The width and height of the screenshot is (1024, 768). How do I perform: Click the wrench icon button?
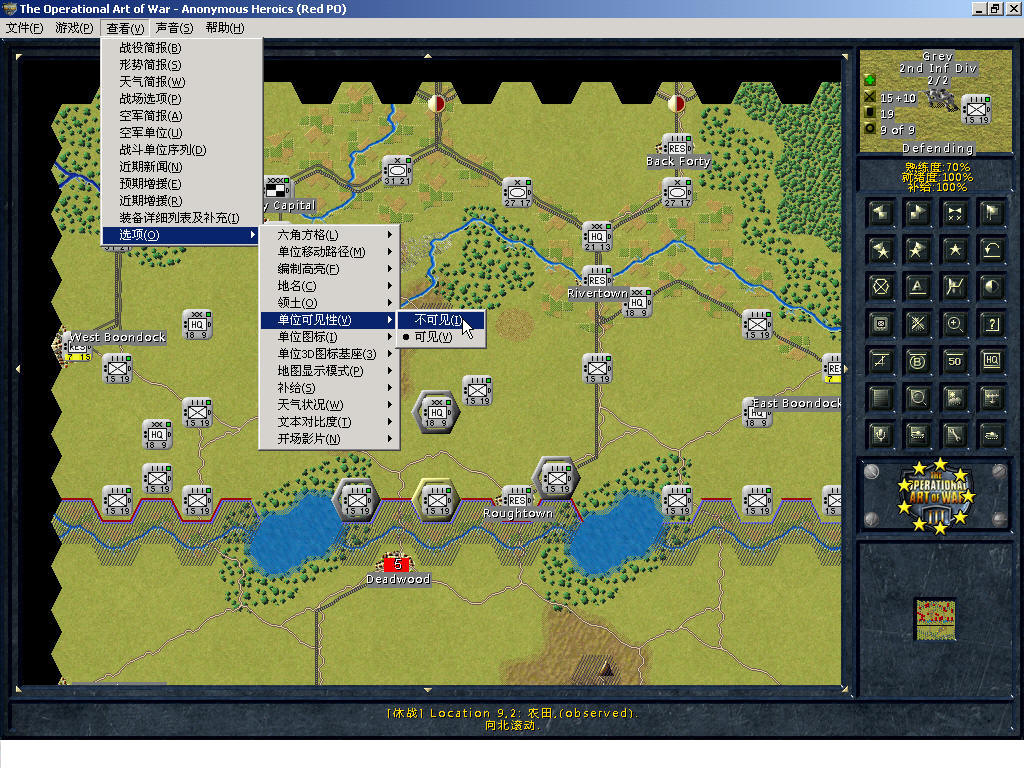955,434
